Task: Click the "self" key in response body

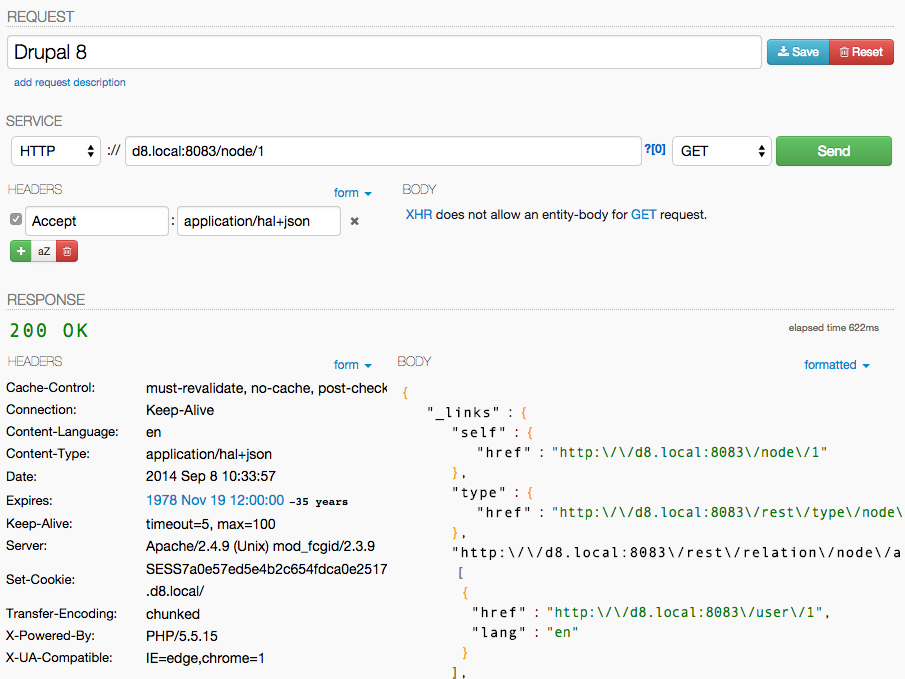Action: 479,432
